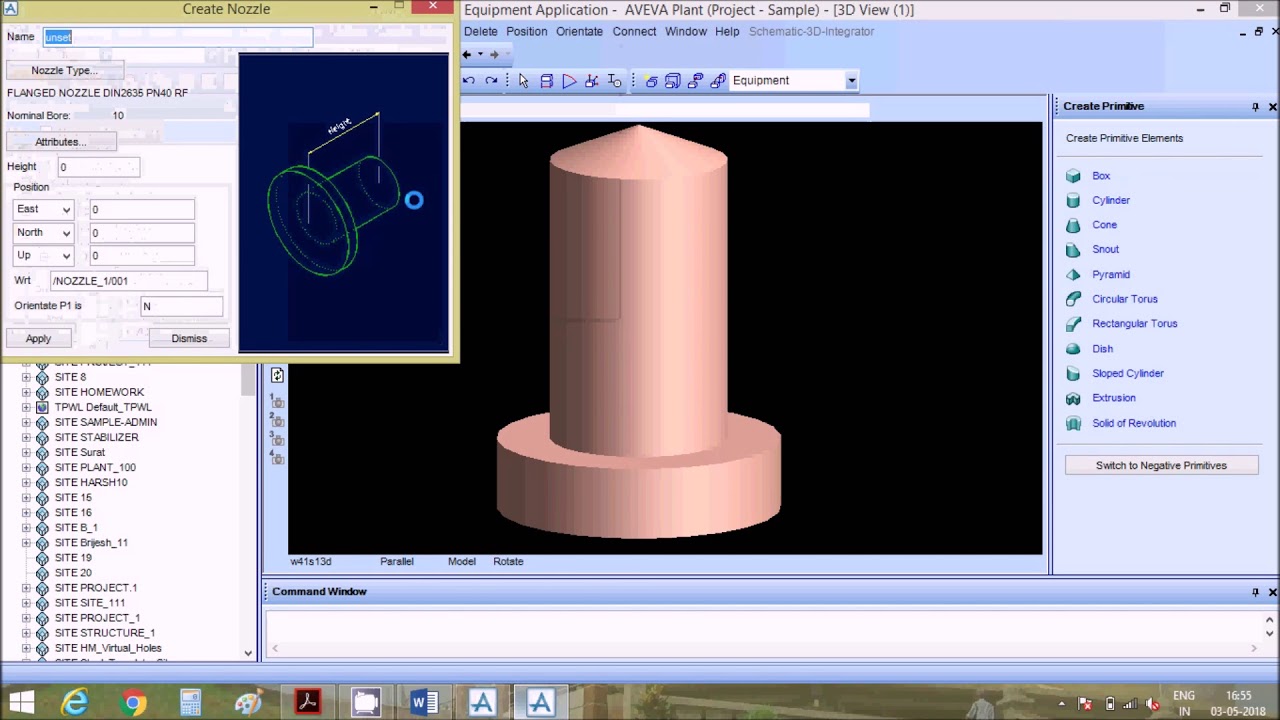1280x720 pixels.
Task: Expand the SITE Brijesh_11 tree node
Action: 26,542
